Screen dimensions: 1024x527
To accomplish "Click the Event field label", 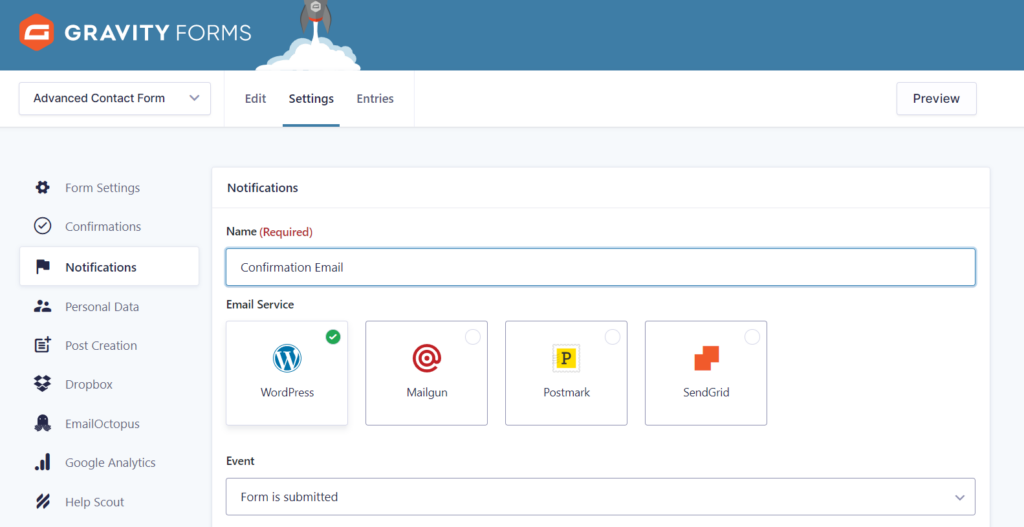I will pyautogui.click(x=240, y=461).
